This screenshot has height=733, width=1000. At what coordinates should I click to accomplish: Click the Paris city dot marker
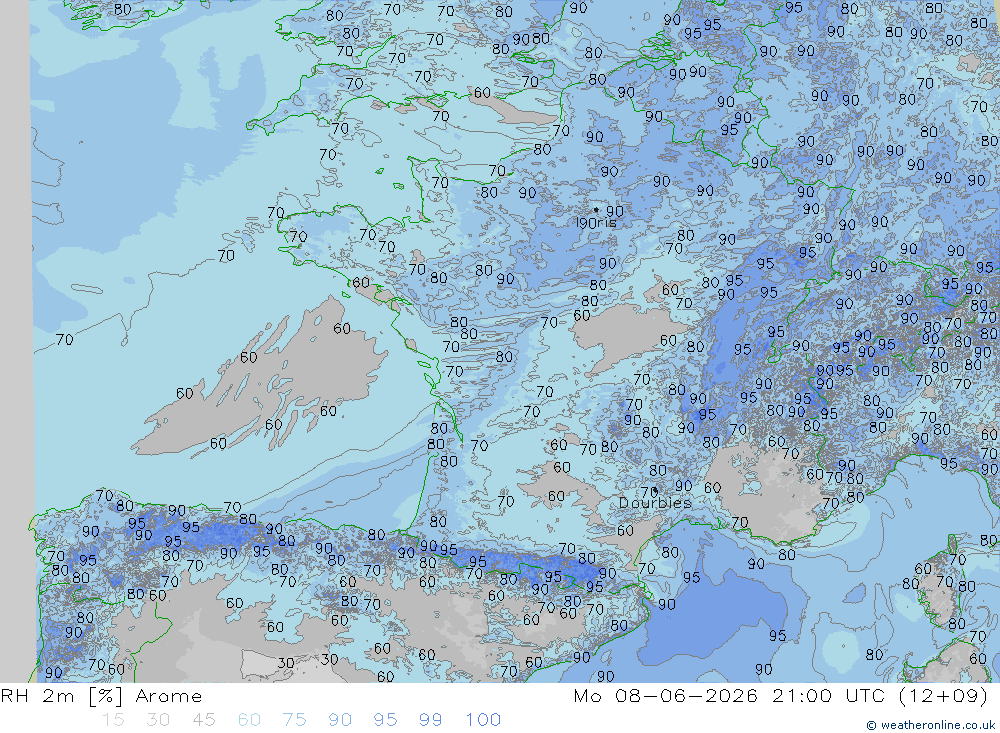click(x=596, y=209)
